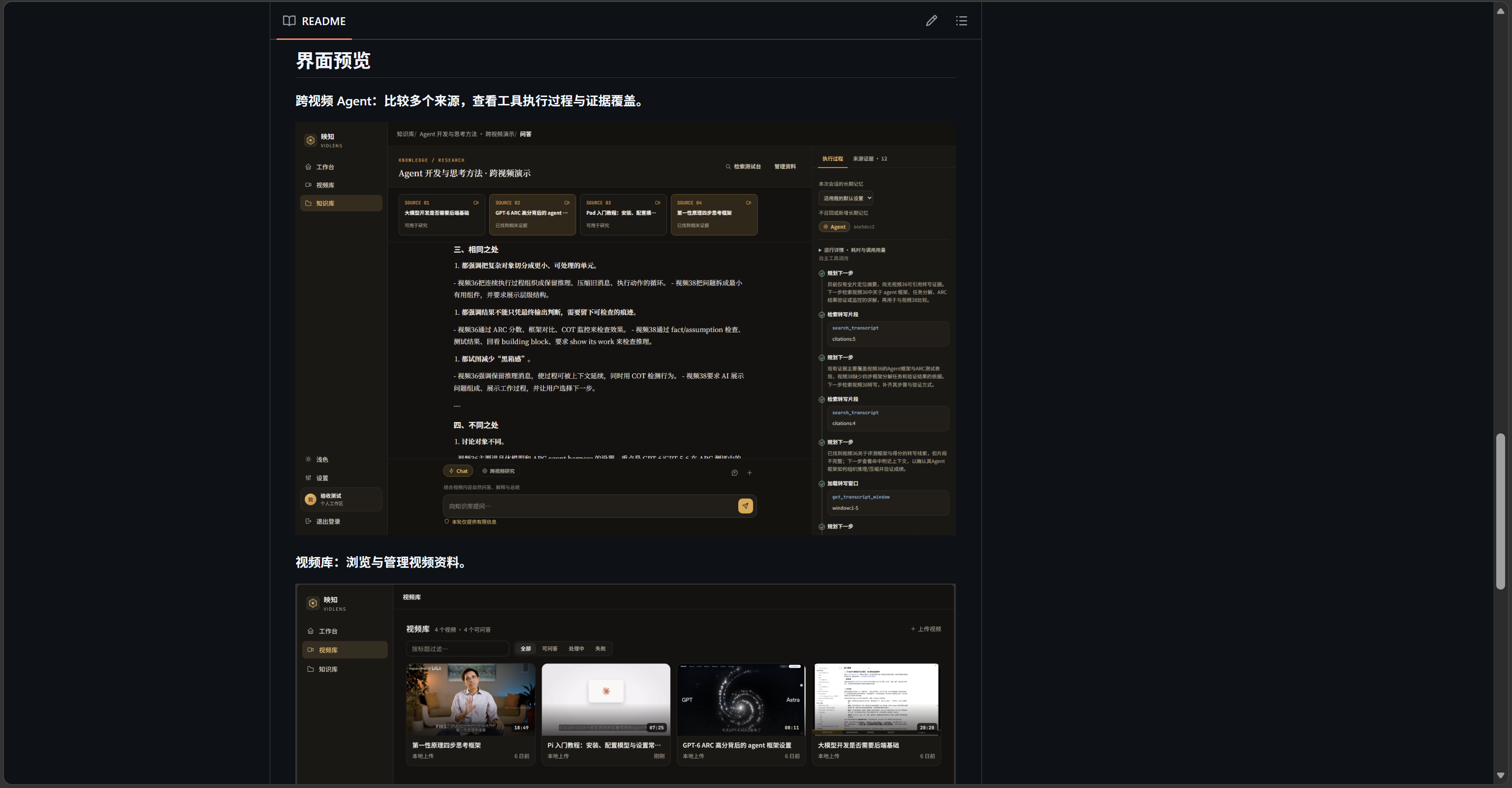
Task: Click the page vertical scrollbar thumb
Action: click(1501, 511)
